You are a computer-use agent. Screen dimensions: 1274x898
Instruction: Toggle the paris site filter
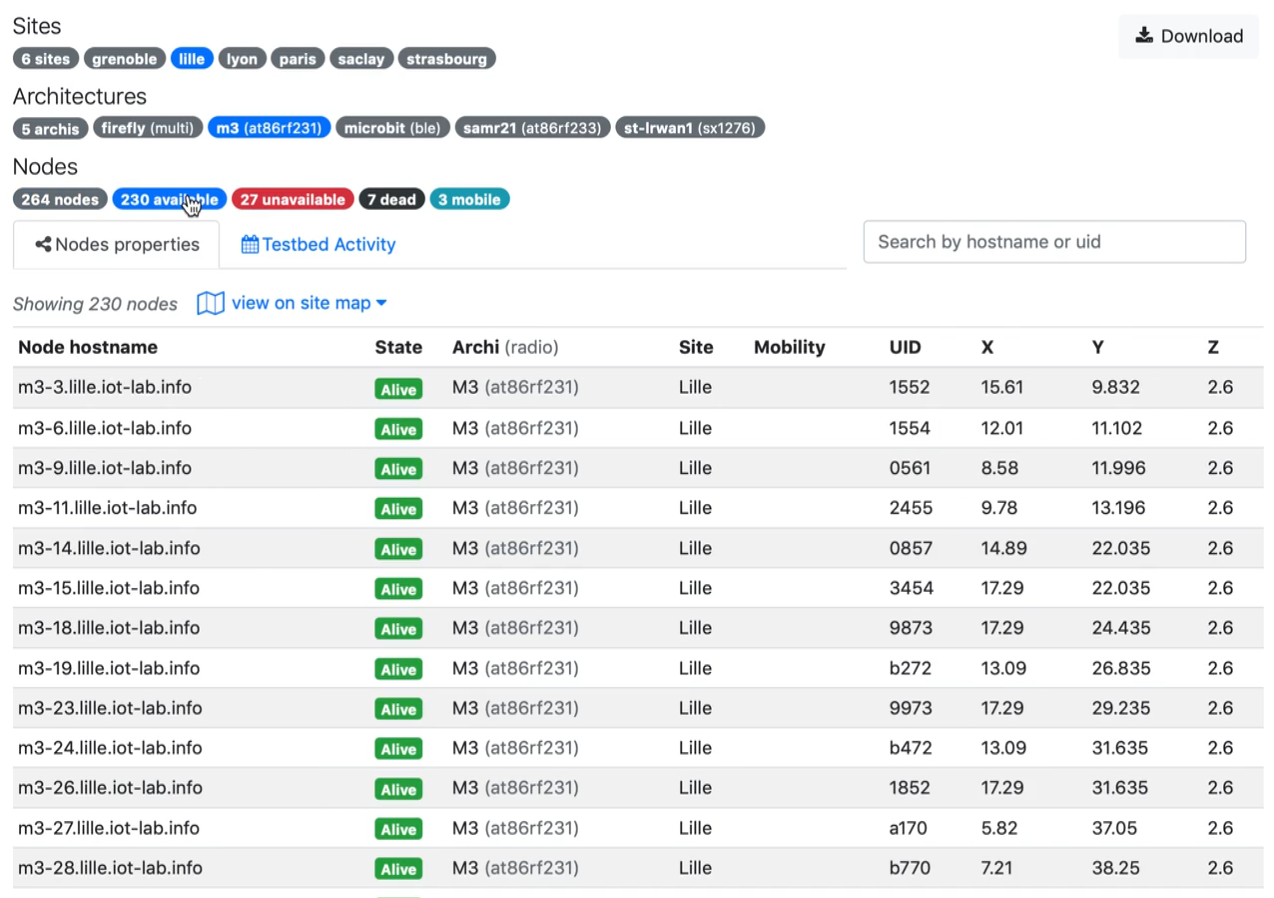pyautogui.click(x=298, y=59)
